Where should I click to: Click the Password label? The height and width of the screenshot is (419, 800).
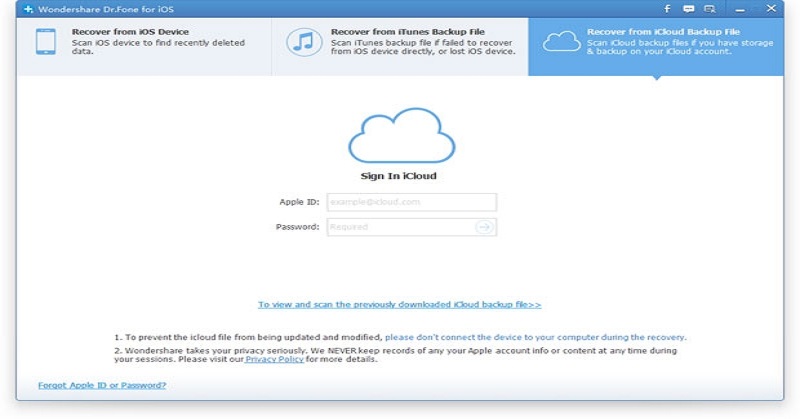[x=297, y=227]
